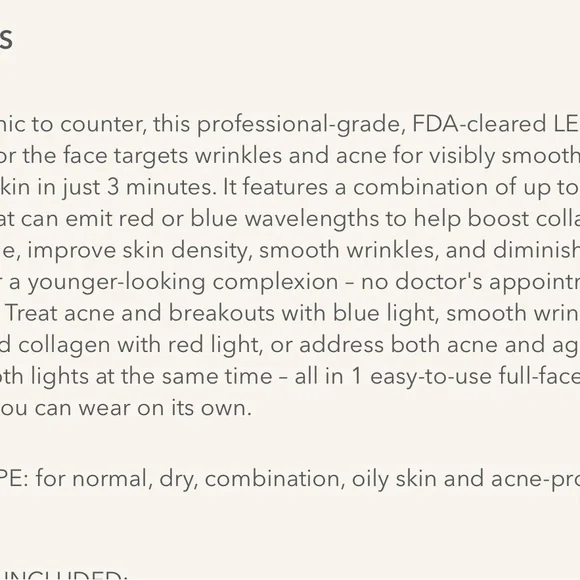Click the words "collagen with red light"
This screenshot has width=580, height=580.
(x=140, y=345)
